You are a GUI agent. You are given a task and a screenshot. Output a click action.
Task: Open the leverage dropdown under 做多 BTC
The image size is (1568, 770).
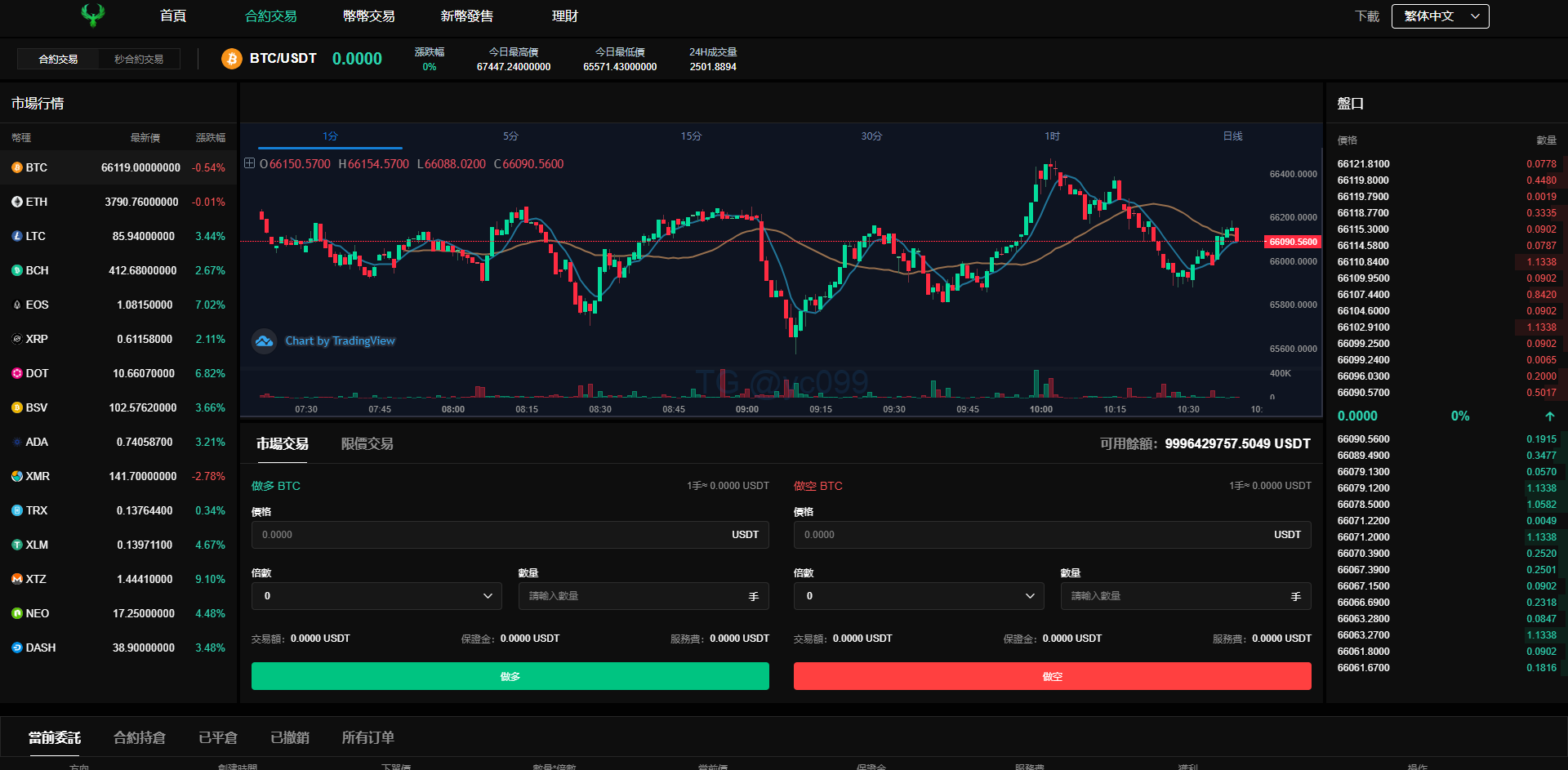click(376, 596)
